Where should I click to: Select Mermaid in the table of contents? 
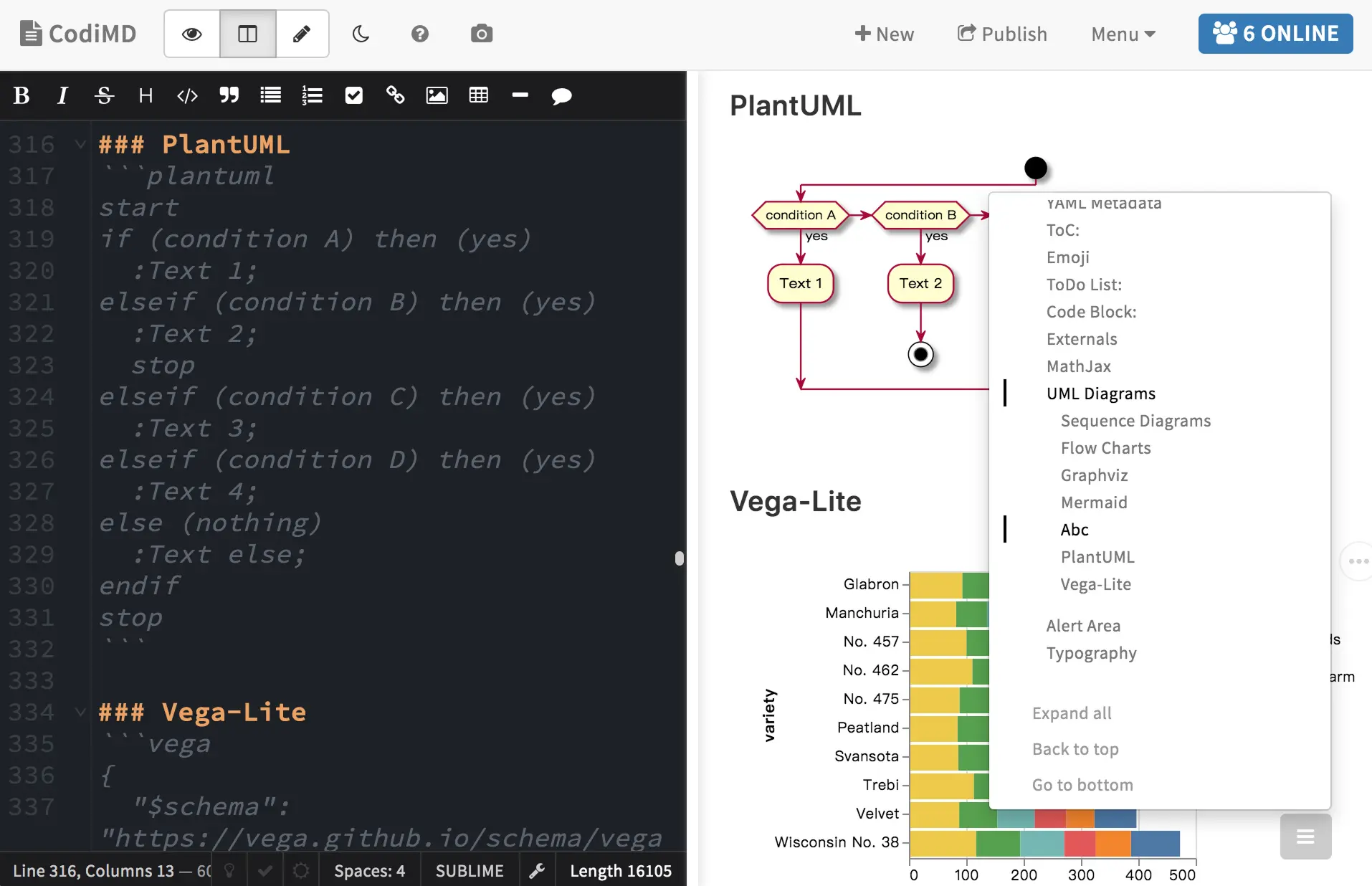point(1093,502)
